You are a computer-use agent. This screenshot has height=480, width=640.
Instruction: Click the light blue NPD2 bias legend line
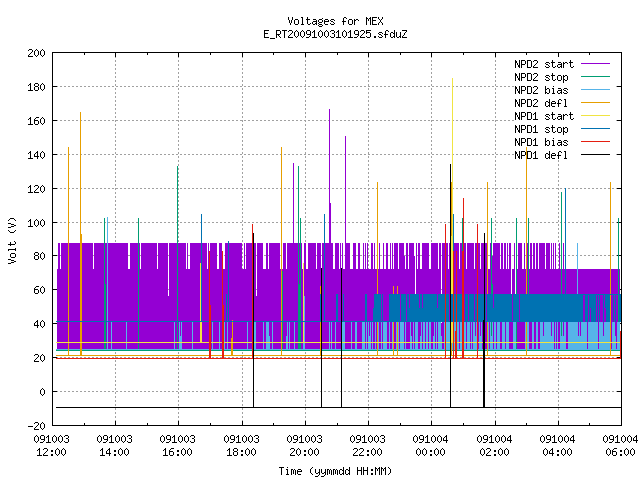point(596,89)
